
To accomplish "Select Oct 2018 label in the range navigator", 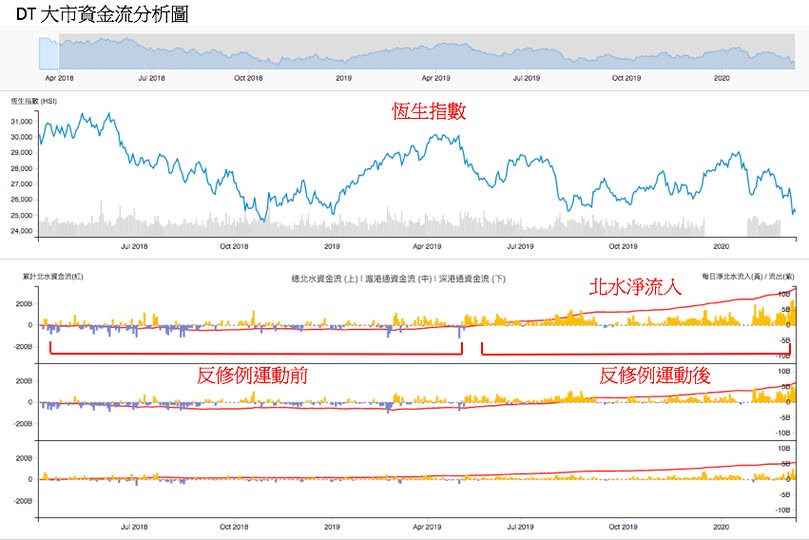I will coord(248,78).
